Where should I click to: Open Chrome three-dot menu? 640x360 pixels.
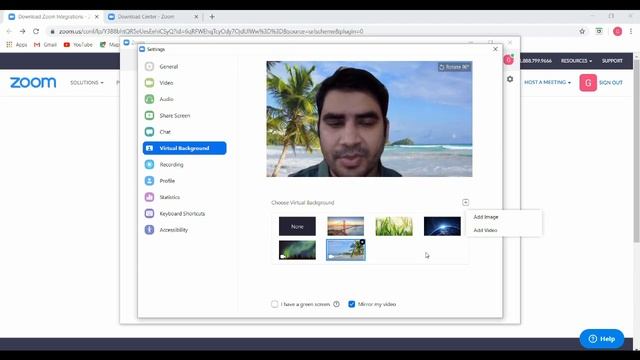tap(631, 31)
